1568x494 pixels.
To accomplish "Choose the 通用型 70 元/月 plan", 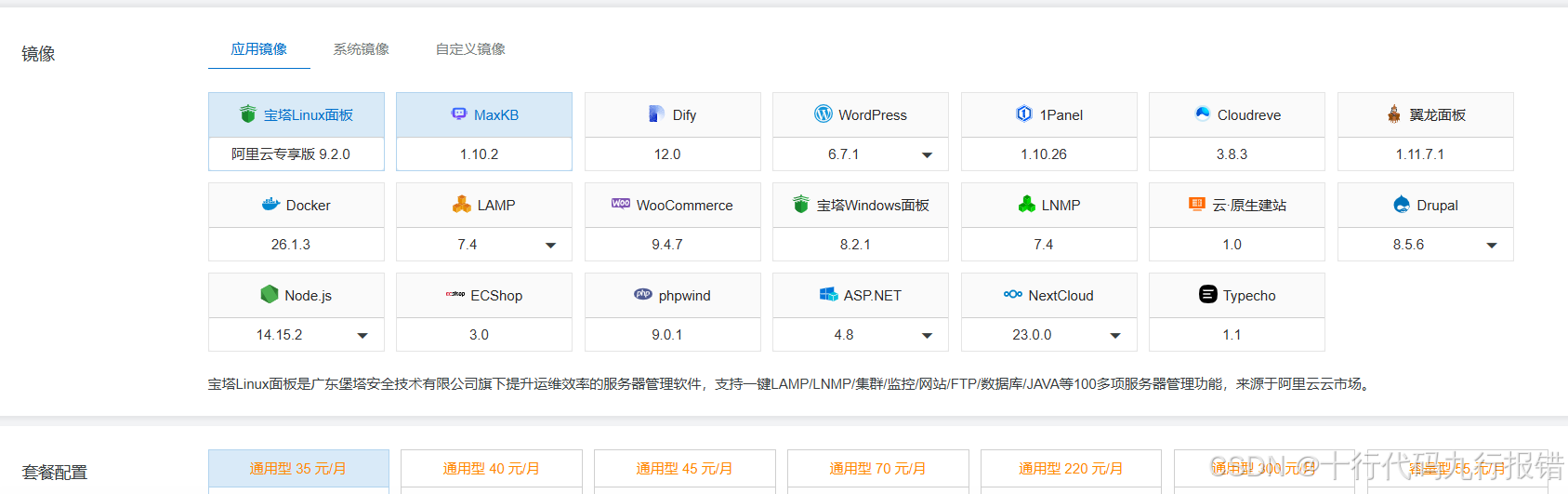I will [x=878, y=469].
